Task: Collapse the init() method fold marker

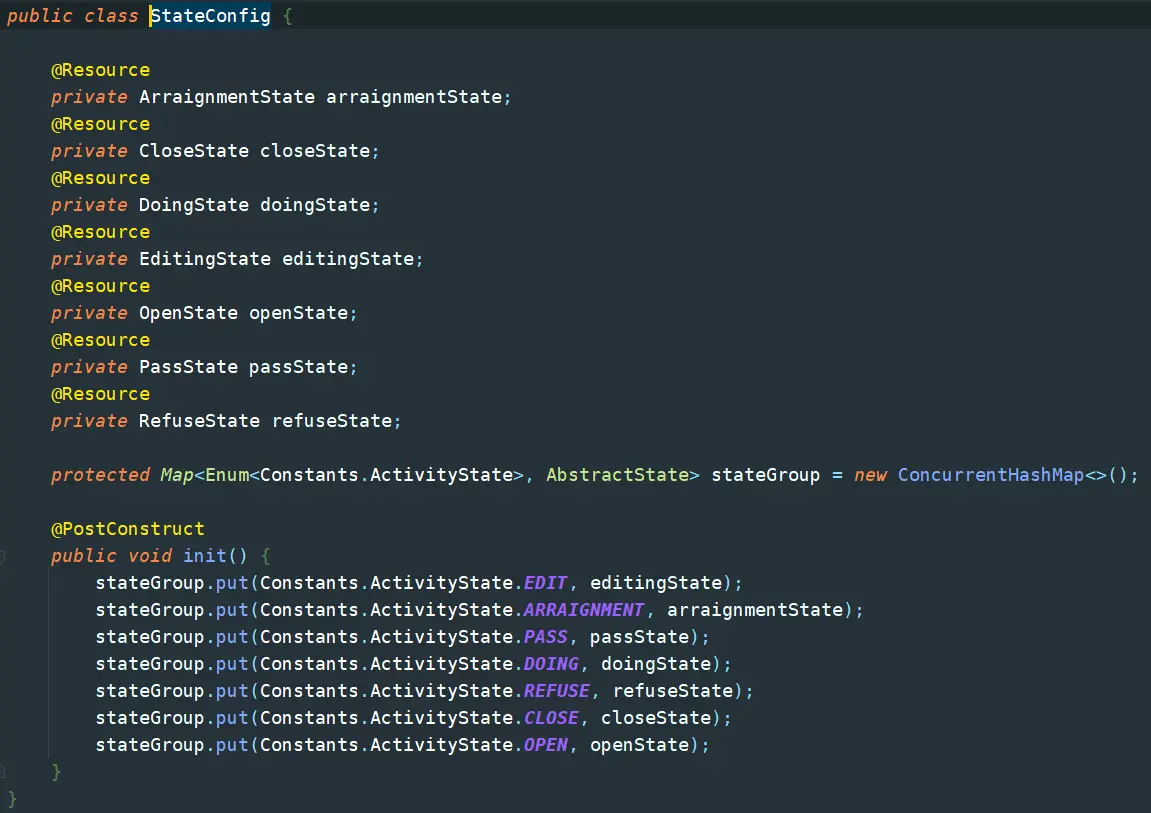Action: [x=3, y=556]
